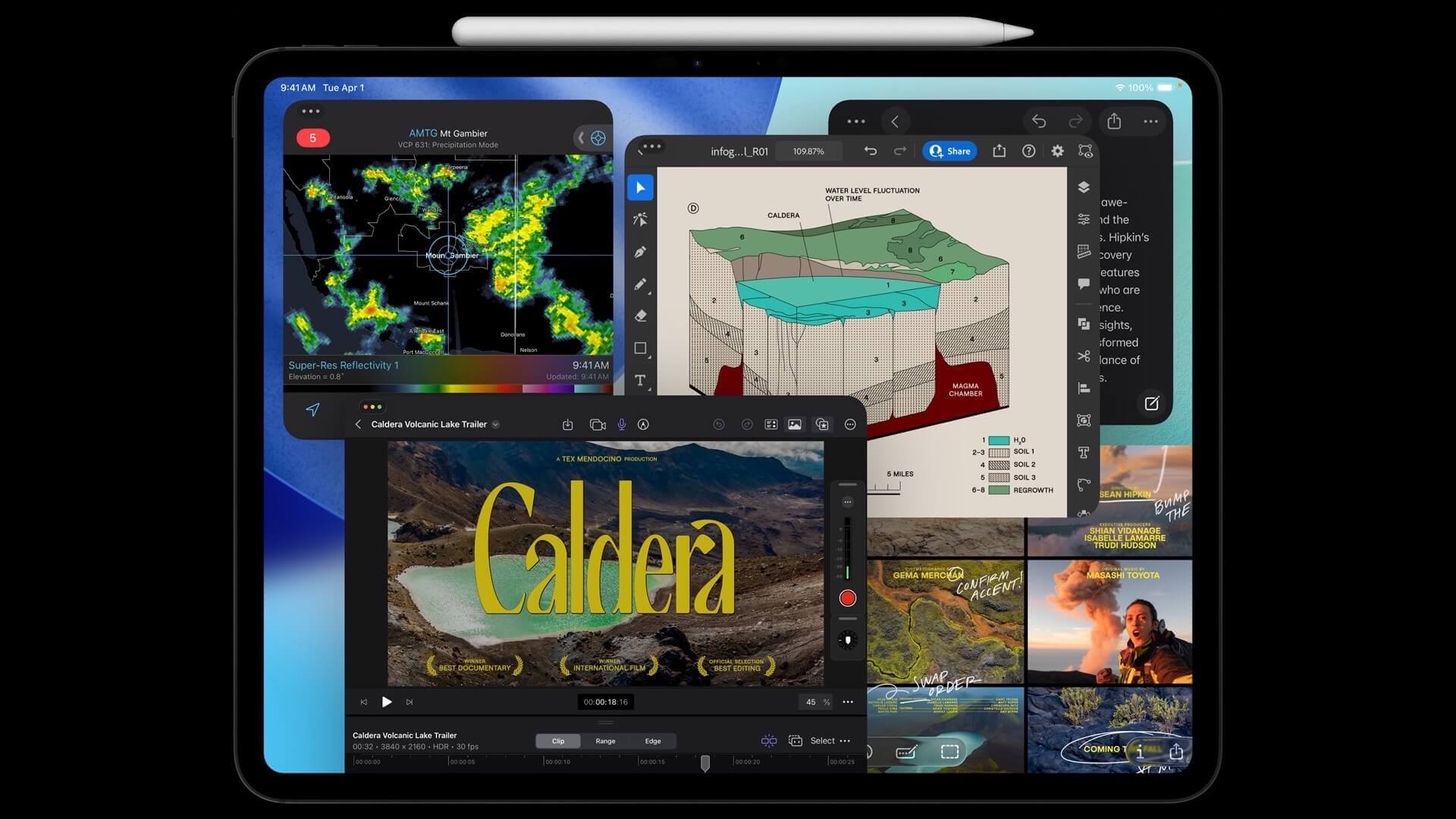
Task: Open the 109.87% zoom level dropdown
Action: coord(808,151)
